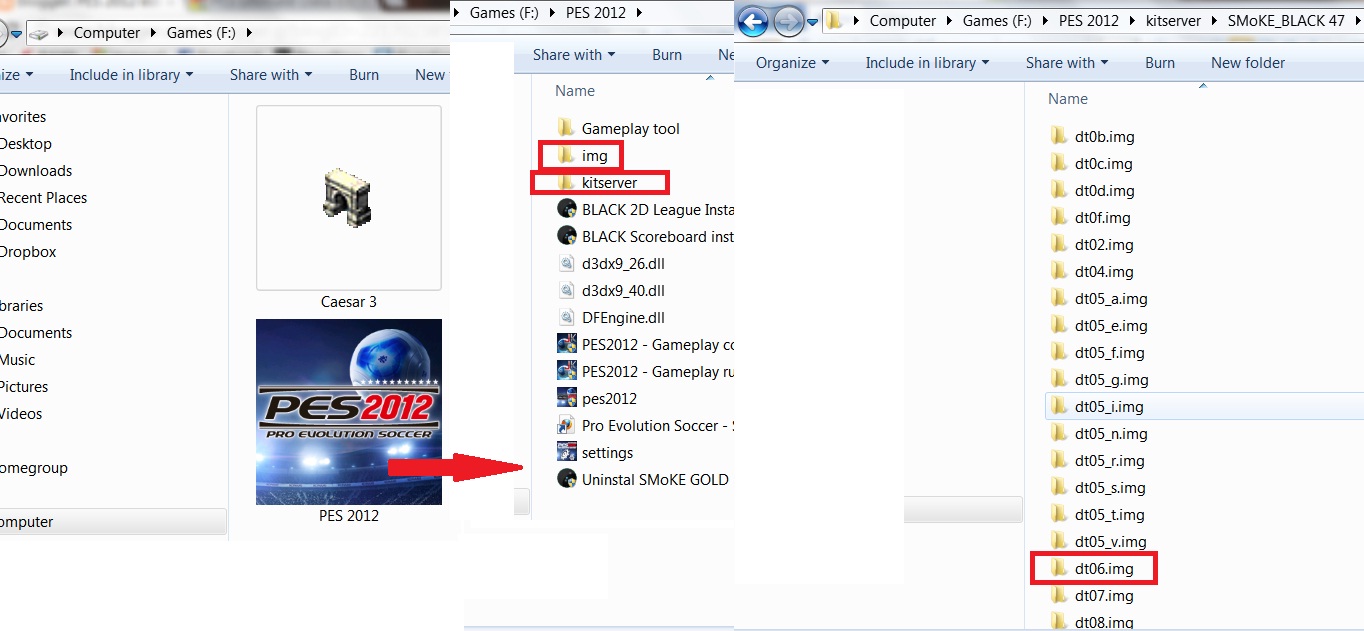Select the dt05_s.img folder name
Screen dimensions: 1364x631
tap(1110, 487)
